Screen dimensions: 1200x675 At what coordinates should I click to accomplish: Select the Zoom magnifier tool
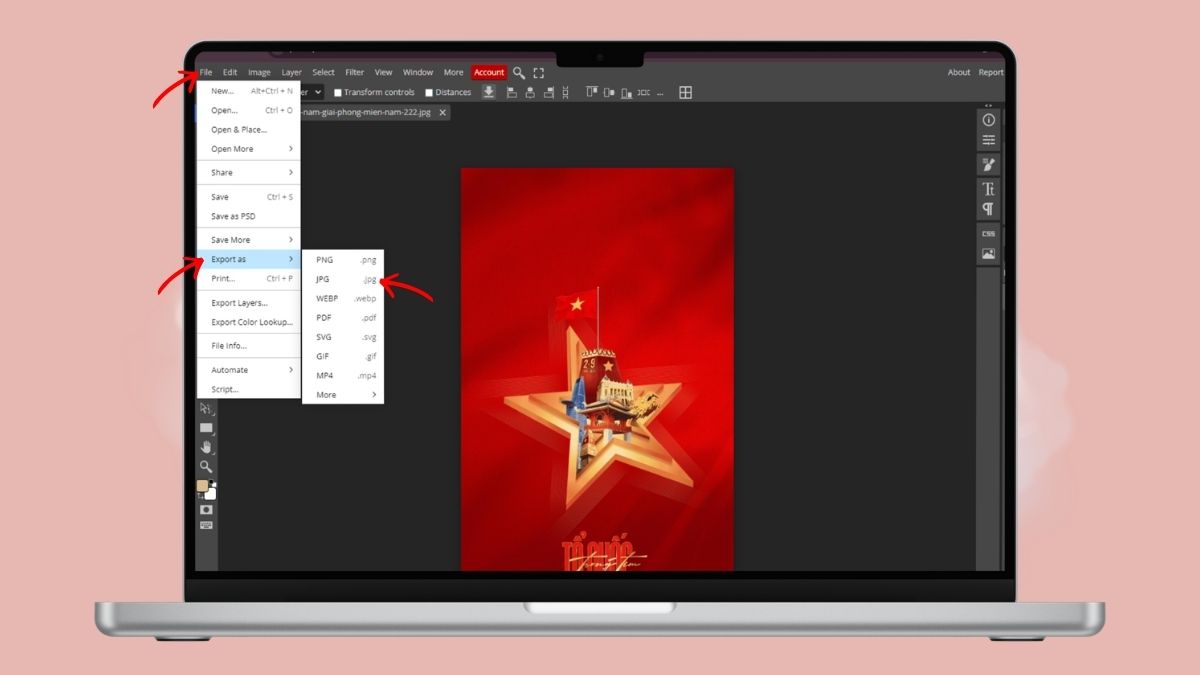click(206, 466)
